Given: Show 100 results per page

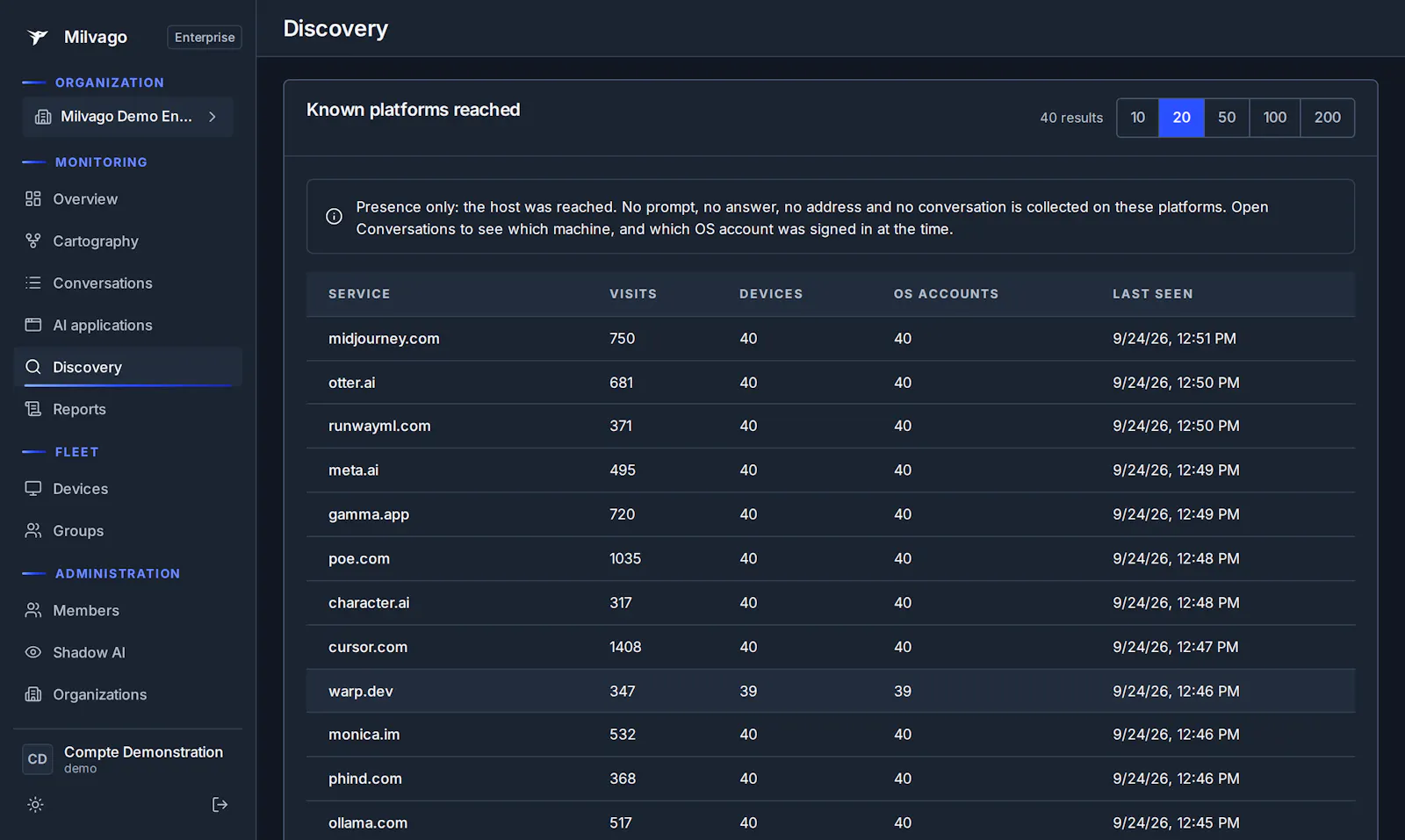Looking at the screenshot, I should [x=1275, y=118].
